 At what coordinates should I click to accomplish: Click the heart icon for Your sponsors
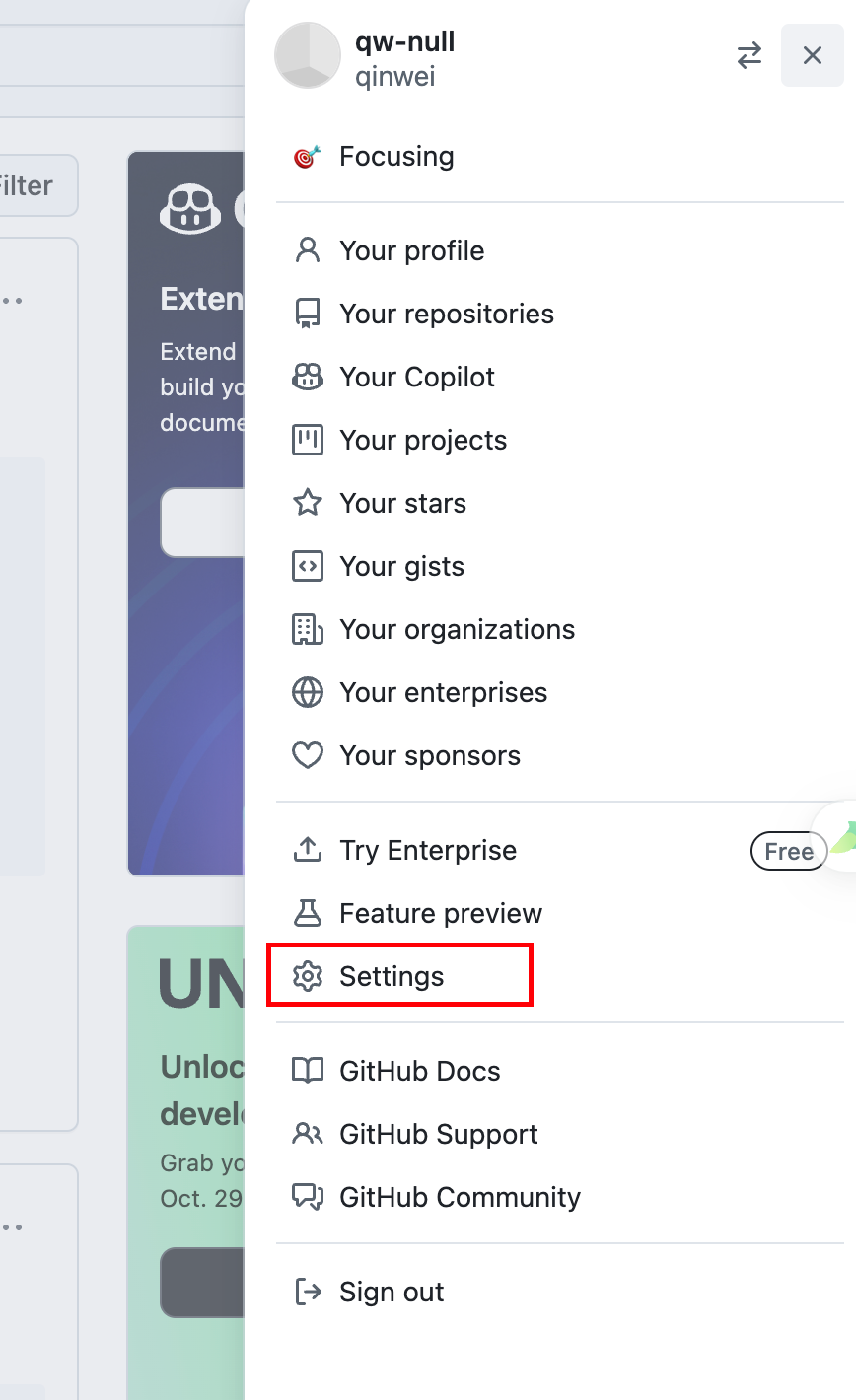tap(308, 756)
